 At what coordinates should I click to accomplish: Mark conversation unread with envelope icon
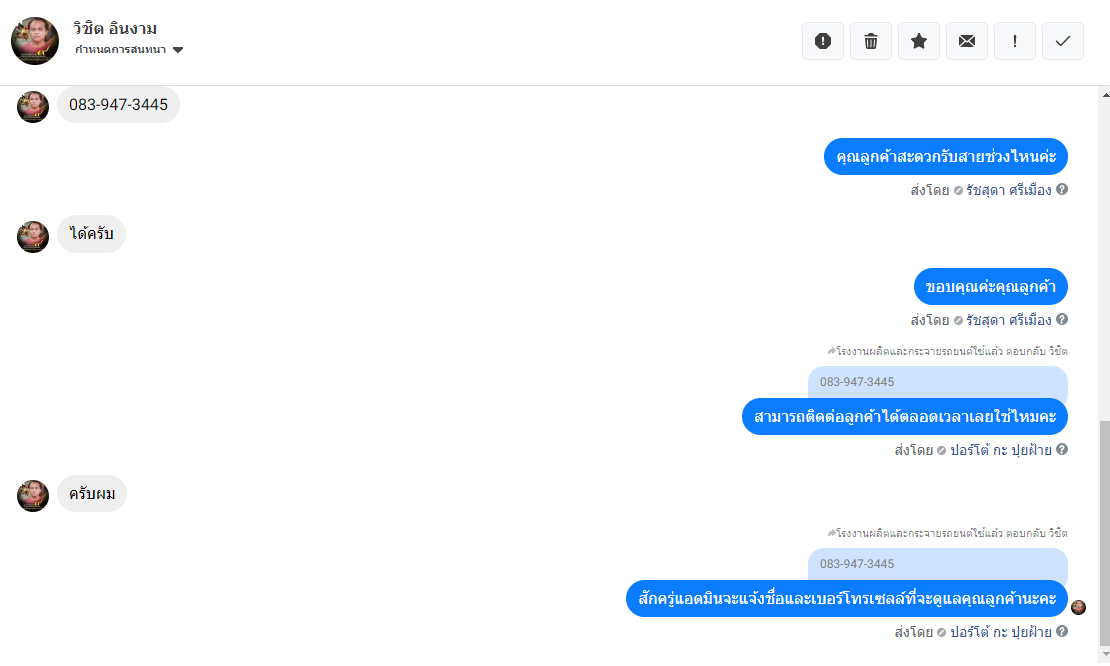pyautogui.click(x=967, y=41)
